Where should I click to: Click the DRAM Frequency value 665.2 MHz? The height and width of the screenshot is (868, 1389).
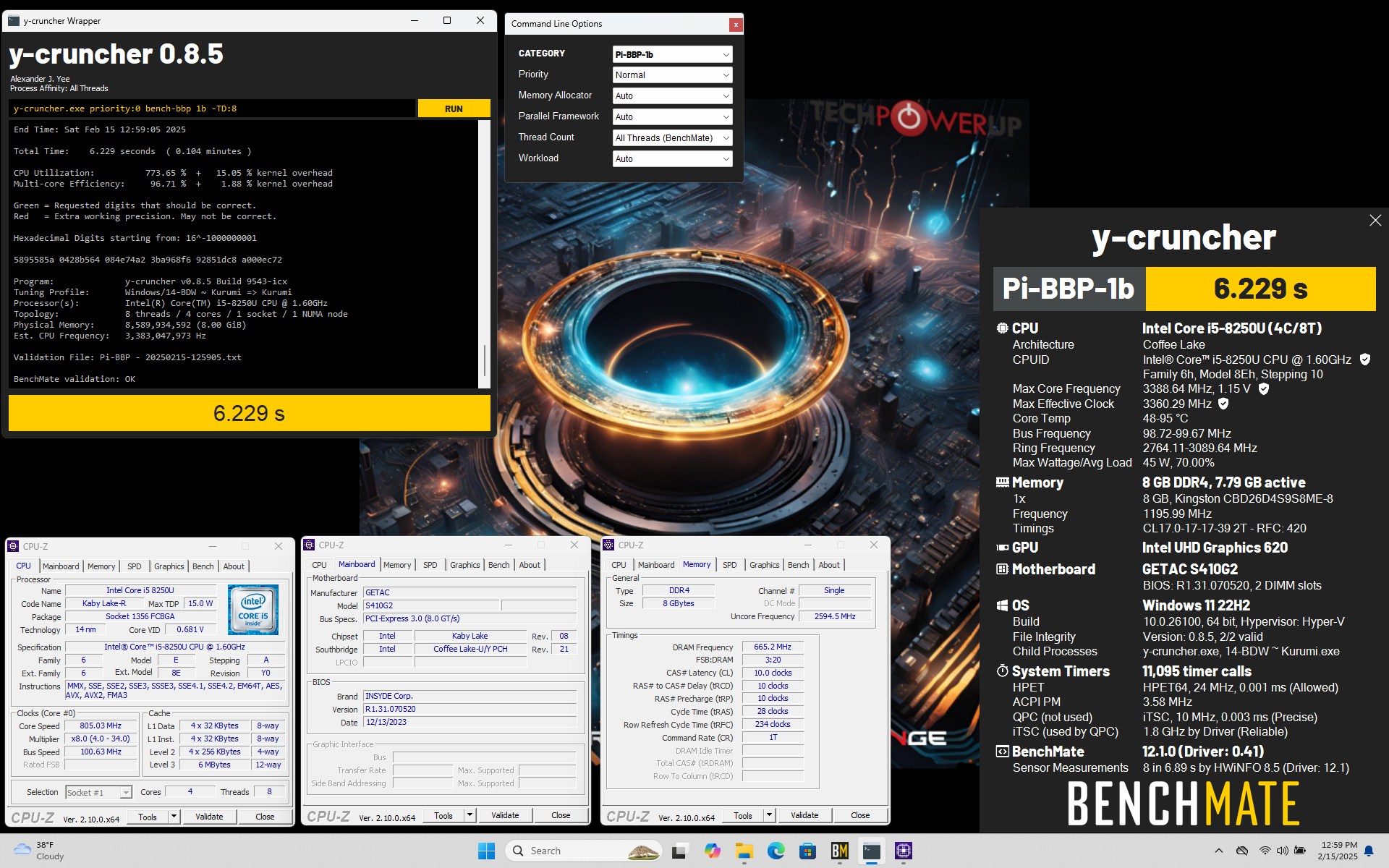tap(773, 647)
